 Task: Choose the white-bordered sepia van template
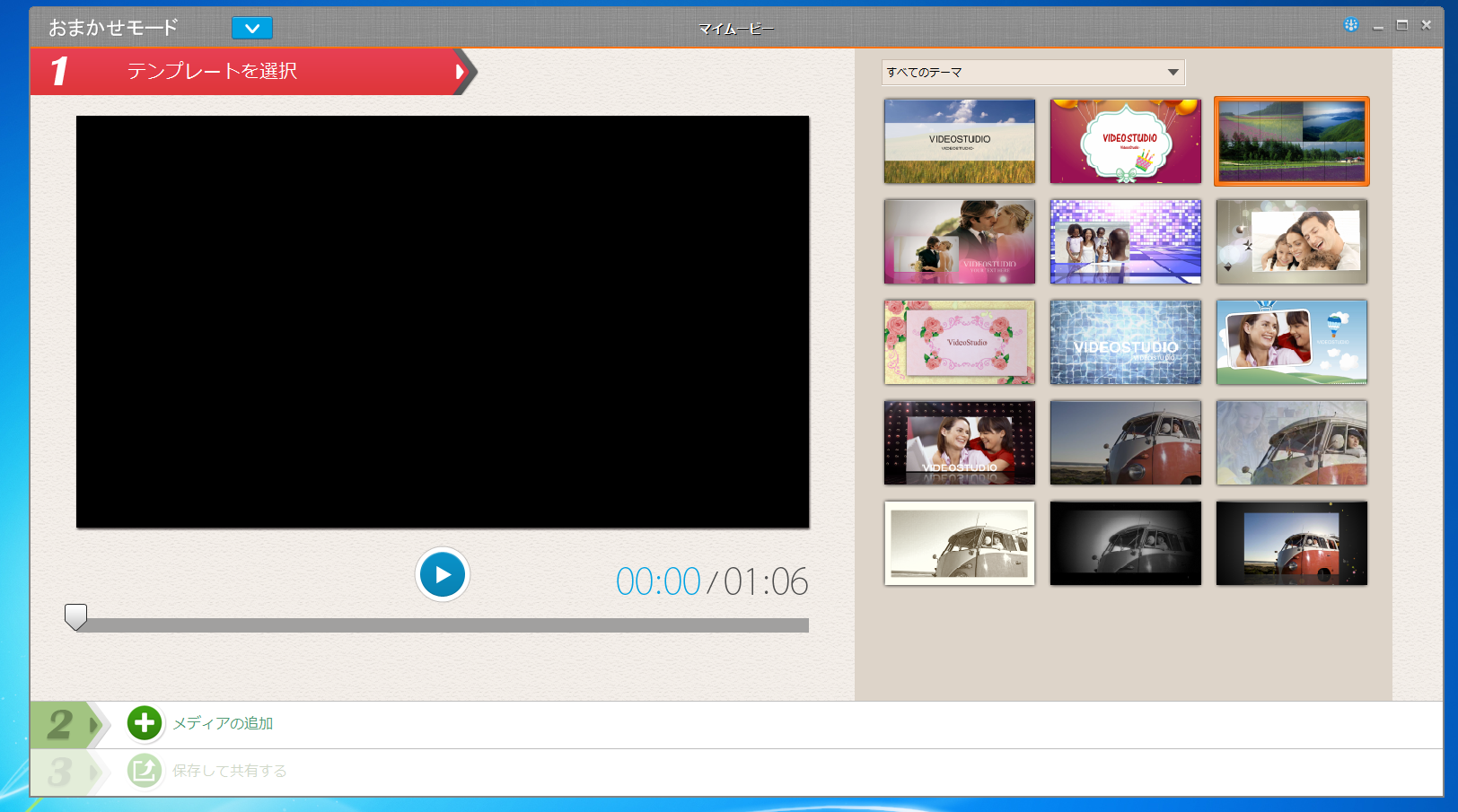[x=960, y=544]
